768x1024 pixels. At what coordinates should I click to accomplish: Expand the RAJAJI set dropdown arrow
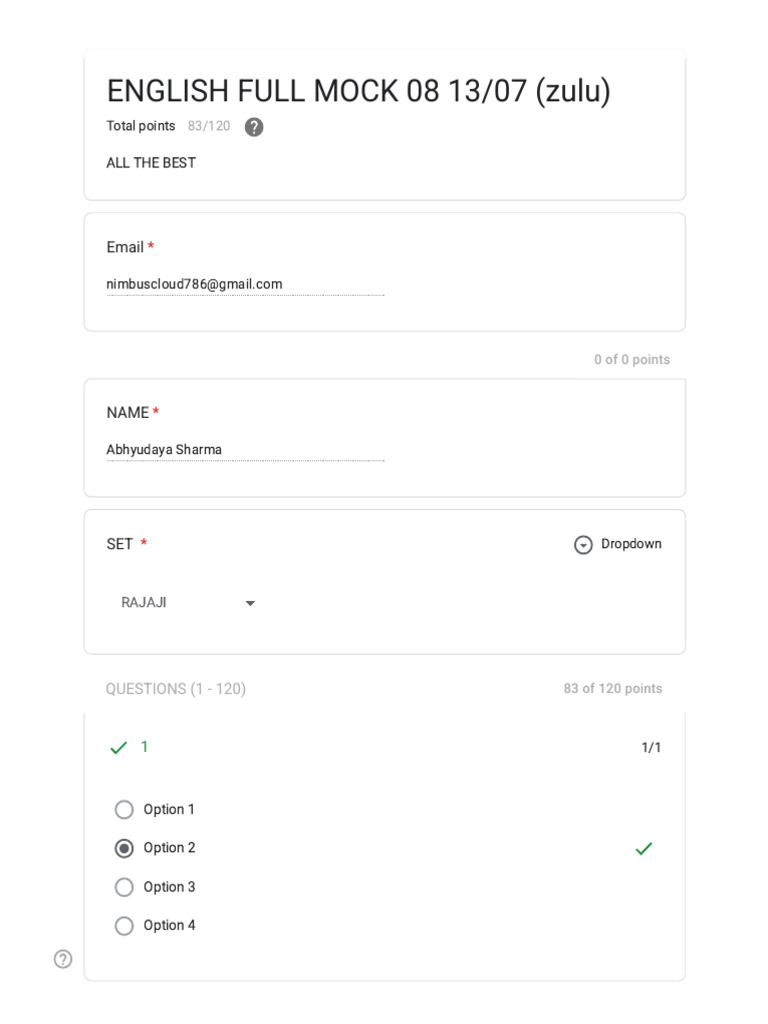point(250,603)
